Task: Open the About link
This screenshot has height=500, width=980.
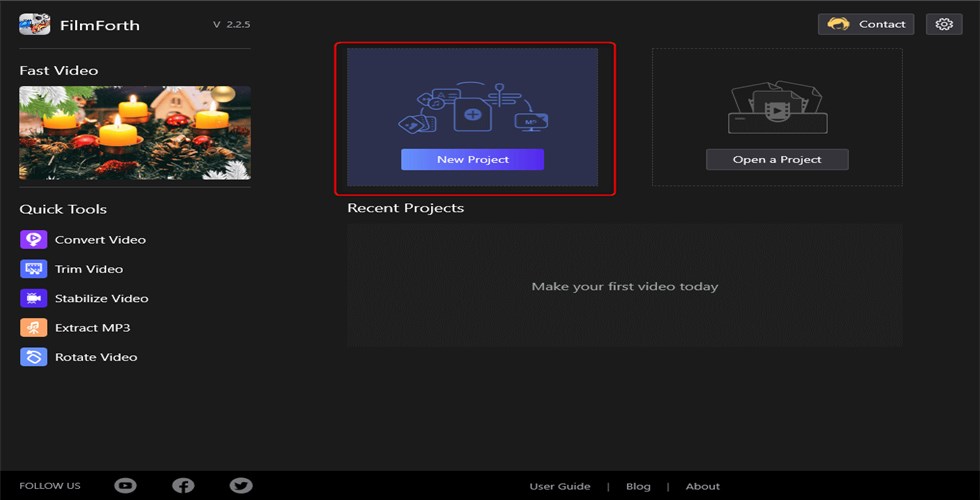Action: click(703, 486)
